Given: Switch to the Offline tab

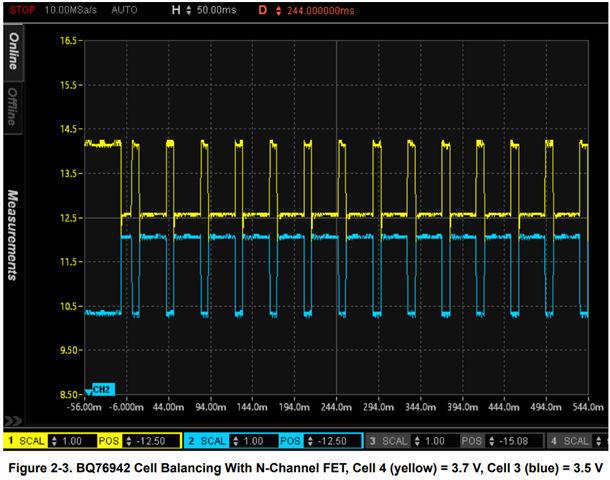Looking at the screenshot, I should tap(12, 107).
